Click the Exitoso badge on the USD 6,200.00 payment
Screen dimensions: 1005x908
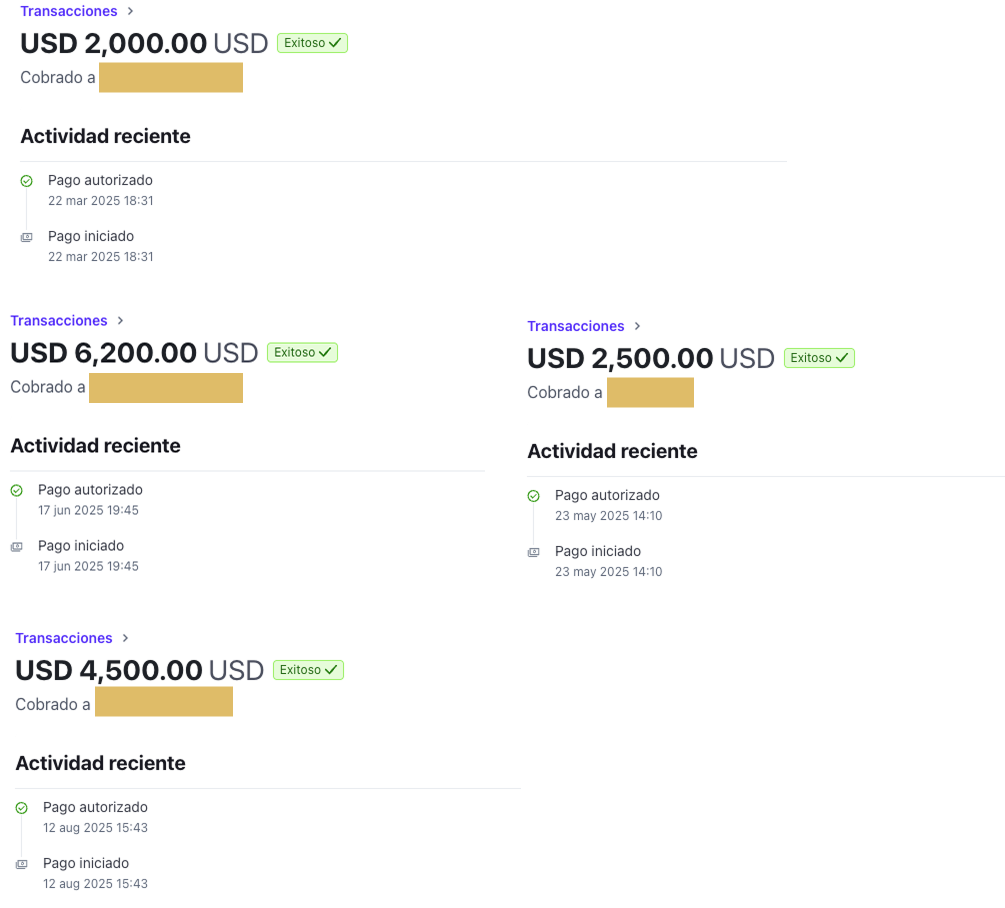(x=302, y=352)
